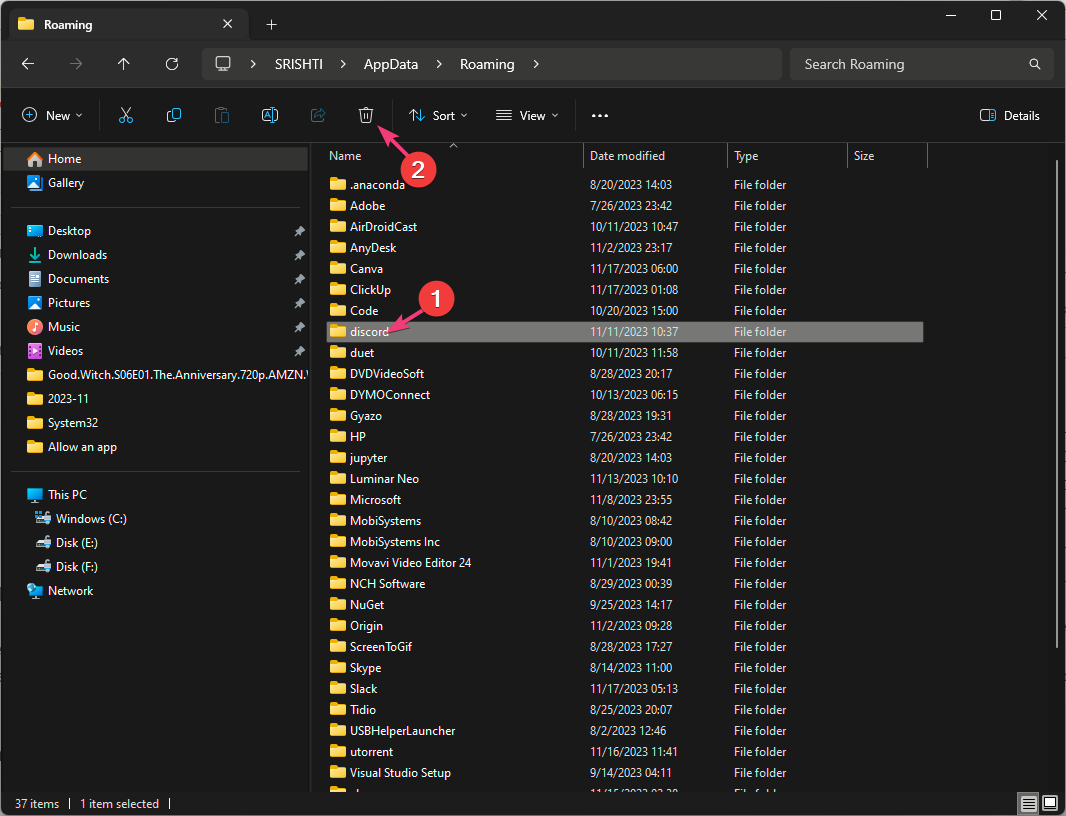Image resolution: width=1066 pixels, height=816 pixels.
Task: Rename the selected folder via toolbar icon
Action: click(269, 115)
